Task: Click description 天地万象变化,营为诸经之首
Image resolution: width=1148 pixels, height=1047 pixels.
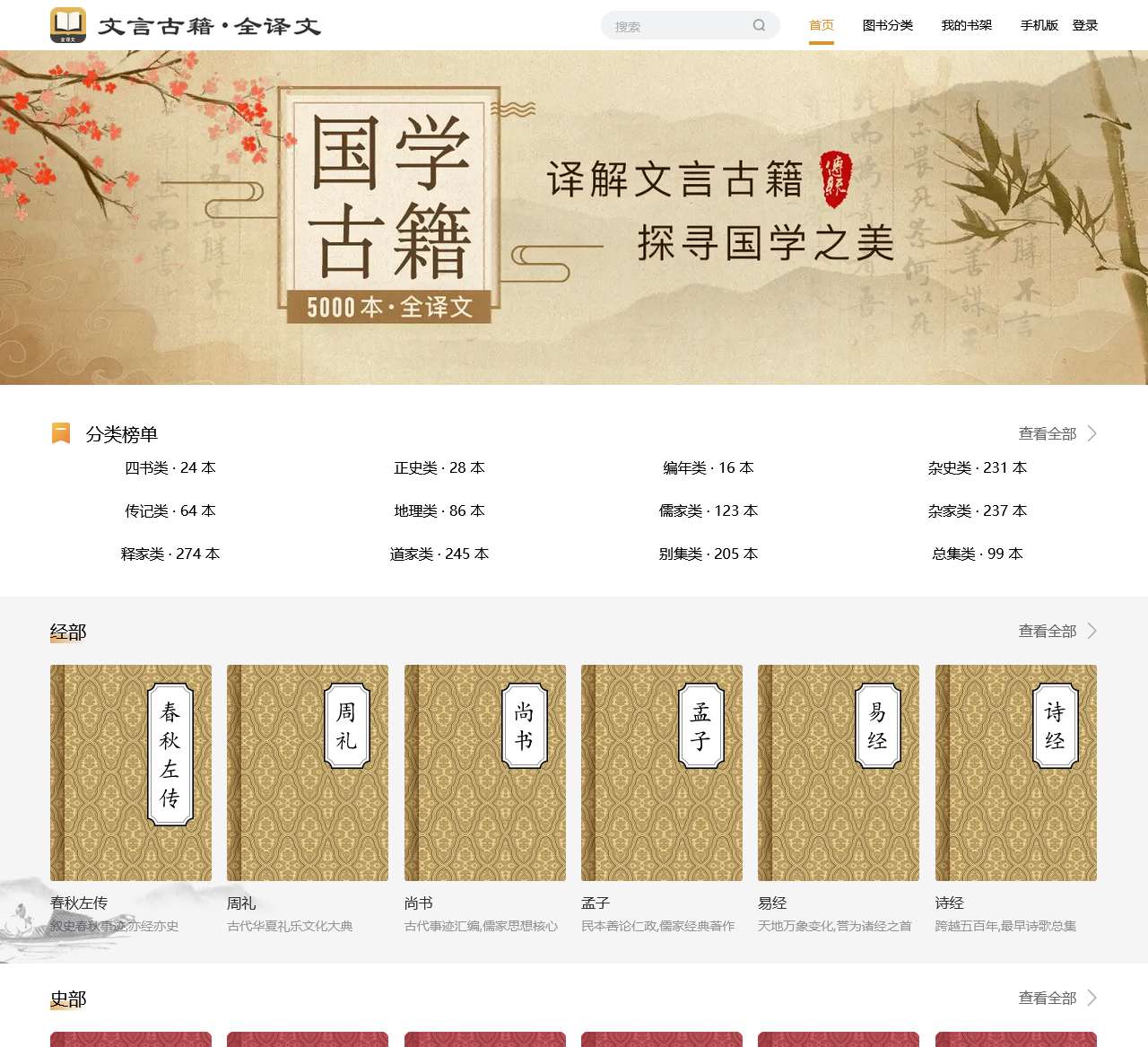Action: [x=835, y=926]
